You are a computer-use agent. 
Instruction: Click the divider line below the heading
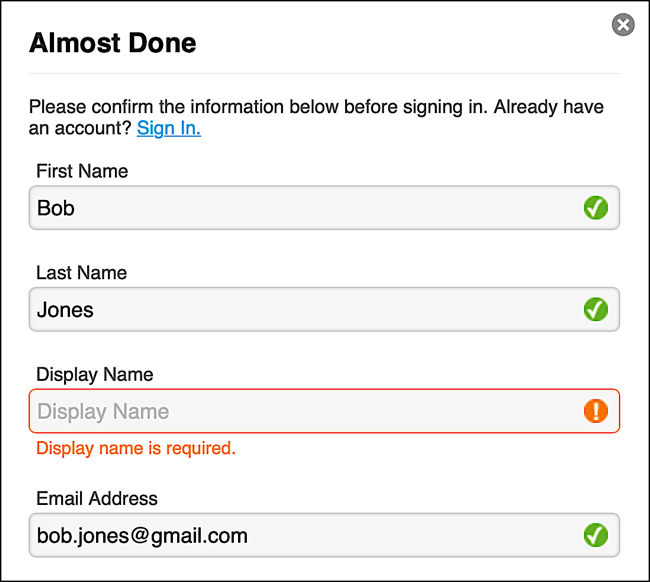coord(324,73)
